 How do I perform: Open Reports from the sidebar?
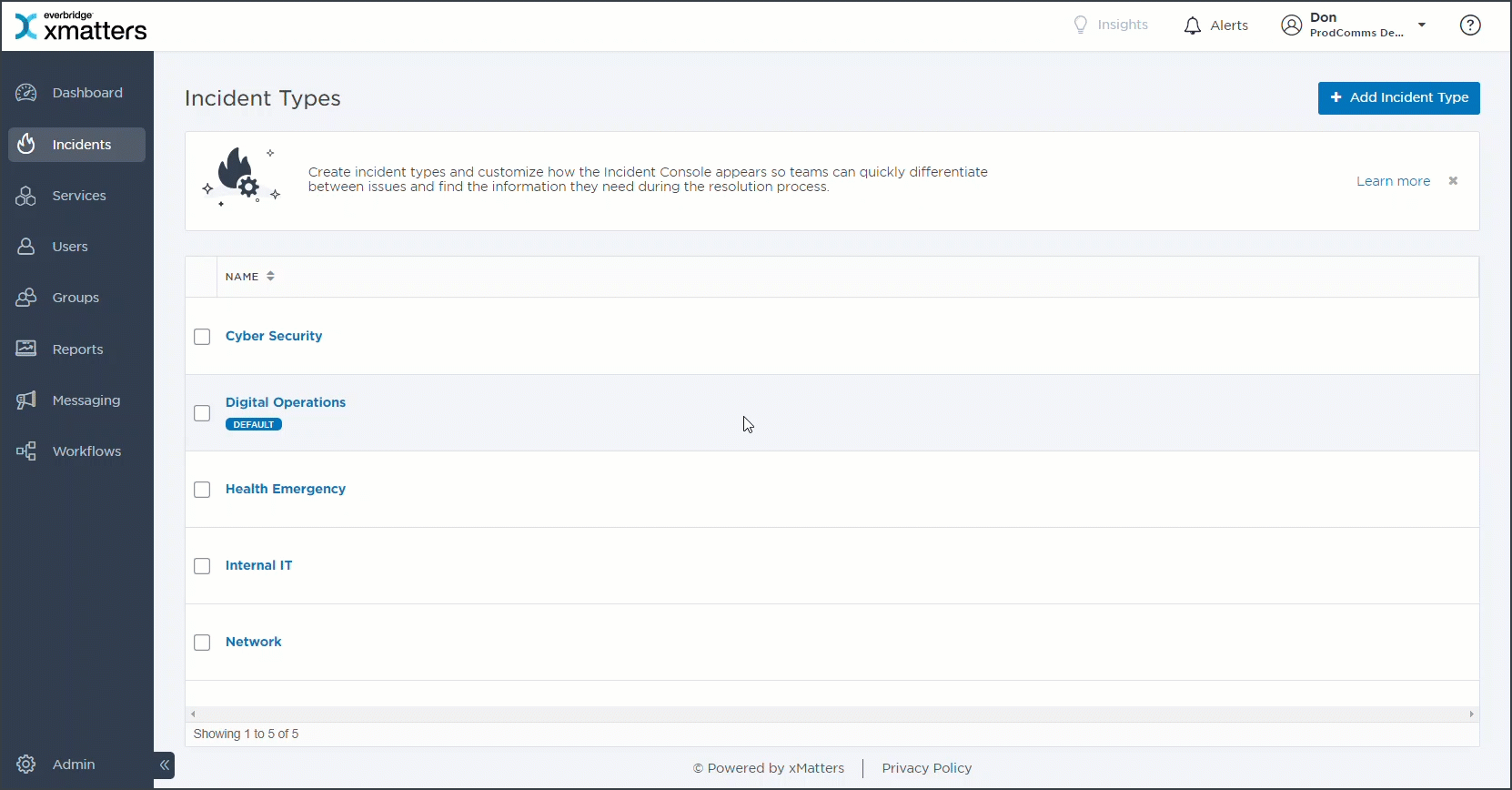77,349
